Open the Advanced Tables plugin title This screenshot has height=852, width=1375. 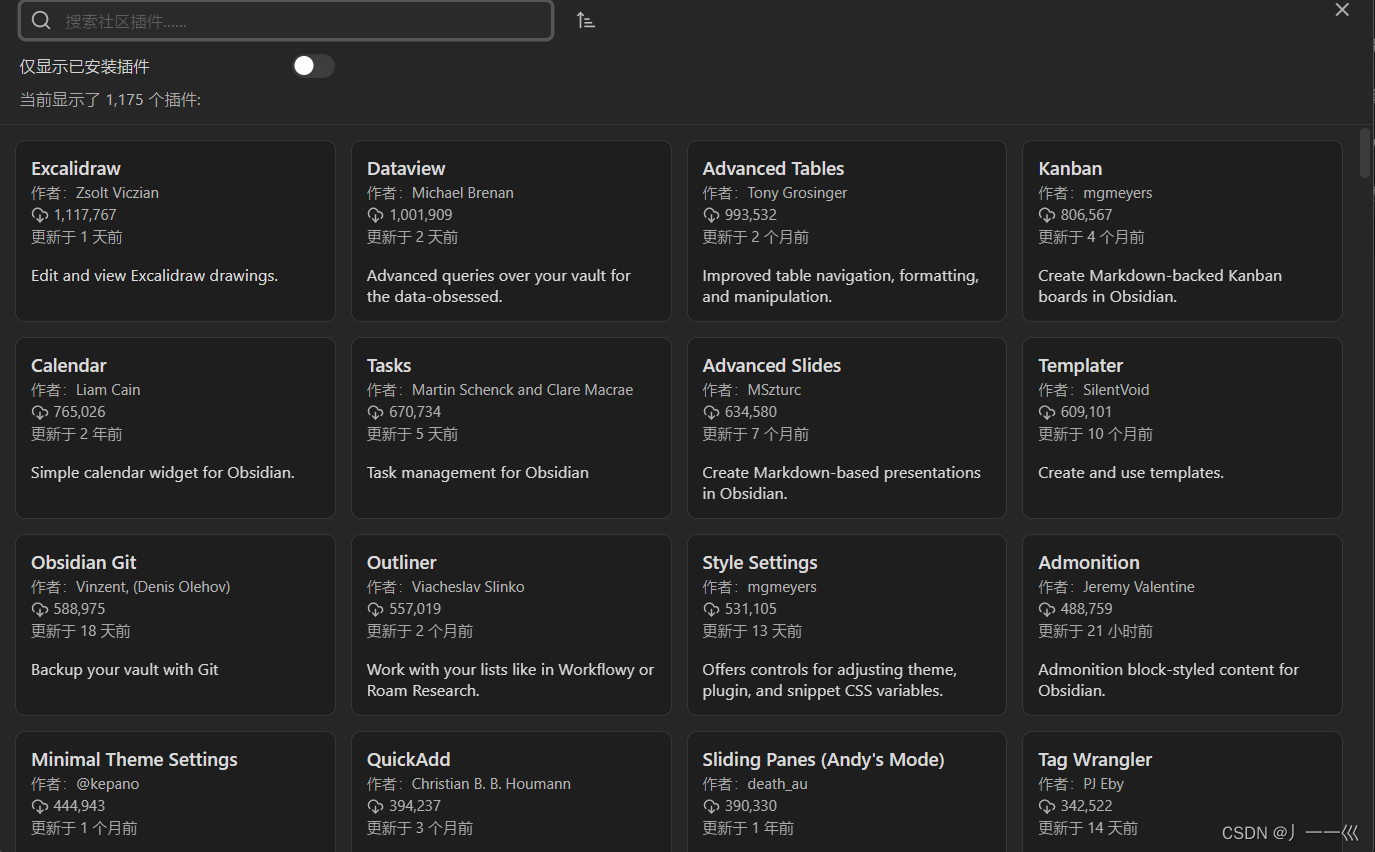[x=773, y=168]
